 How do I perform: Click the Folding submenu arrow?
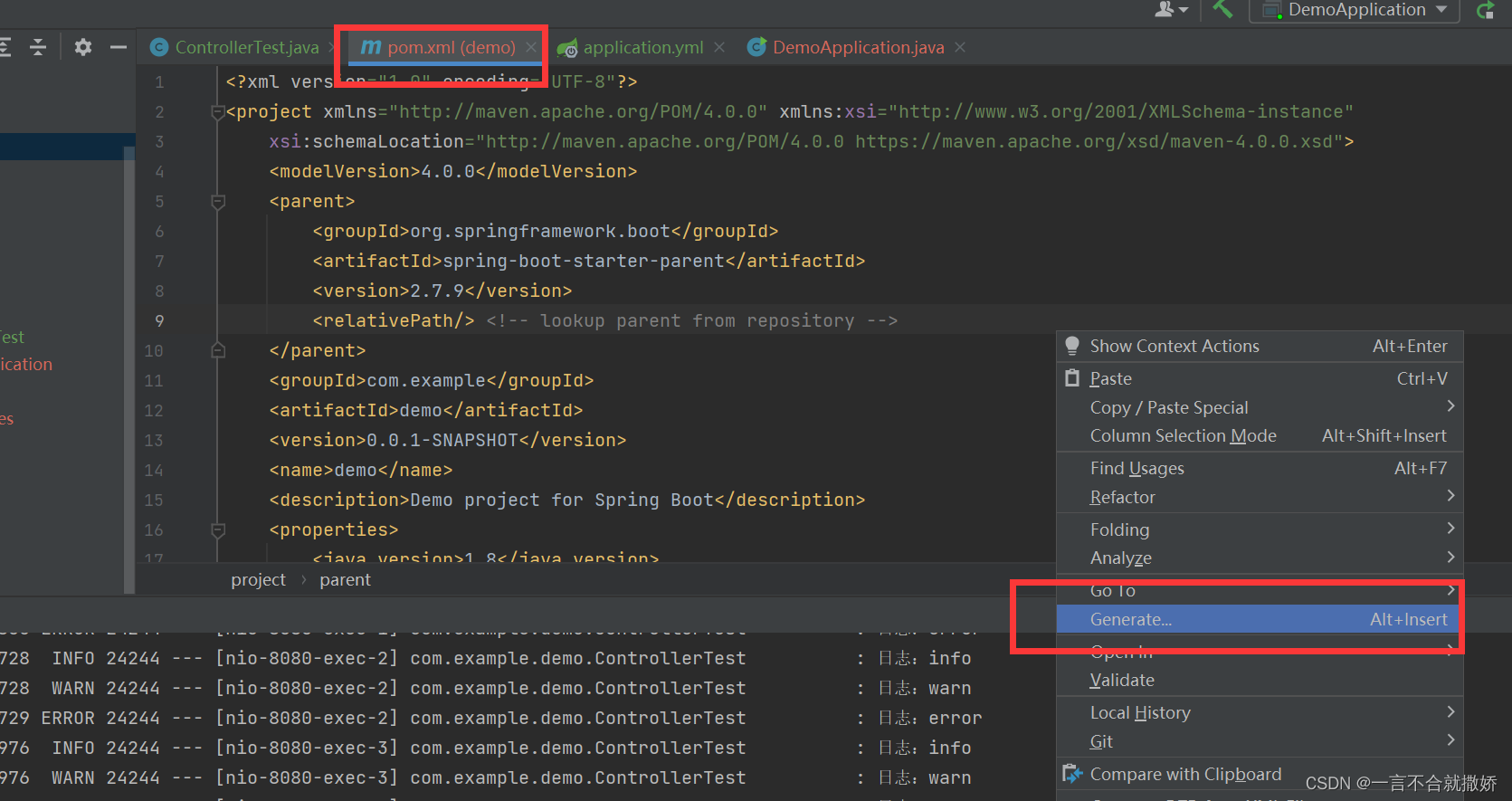click(1450, 528)
